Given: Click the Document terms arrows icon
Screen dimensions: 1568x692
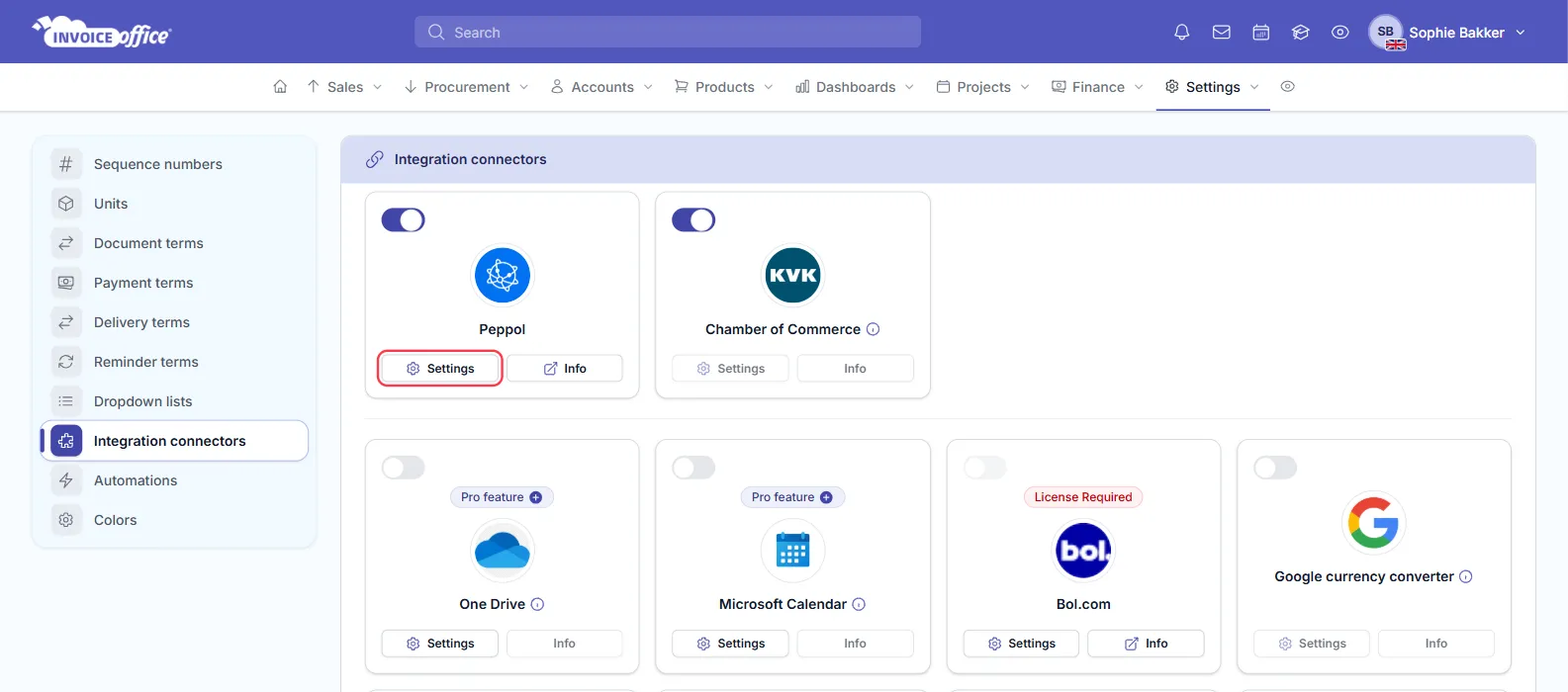Looking at the screenshot, I should [x=66, y=243].
